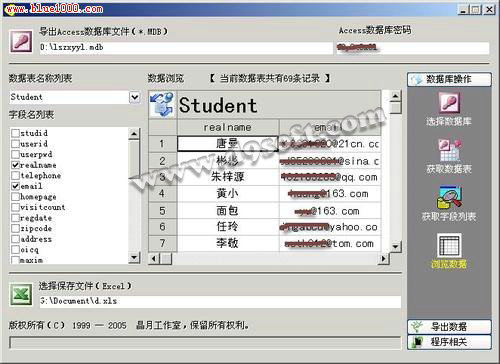Check the userid field checkbox
The height and width of the screenshot is (364, 500).
coord(15,144)
